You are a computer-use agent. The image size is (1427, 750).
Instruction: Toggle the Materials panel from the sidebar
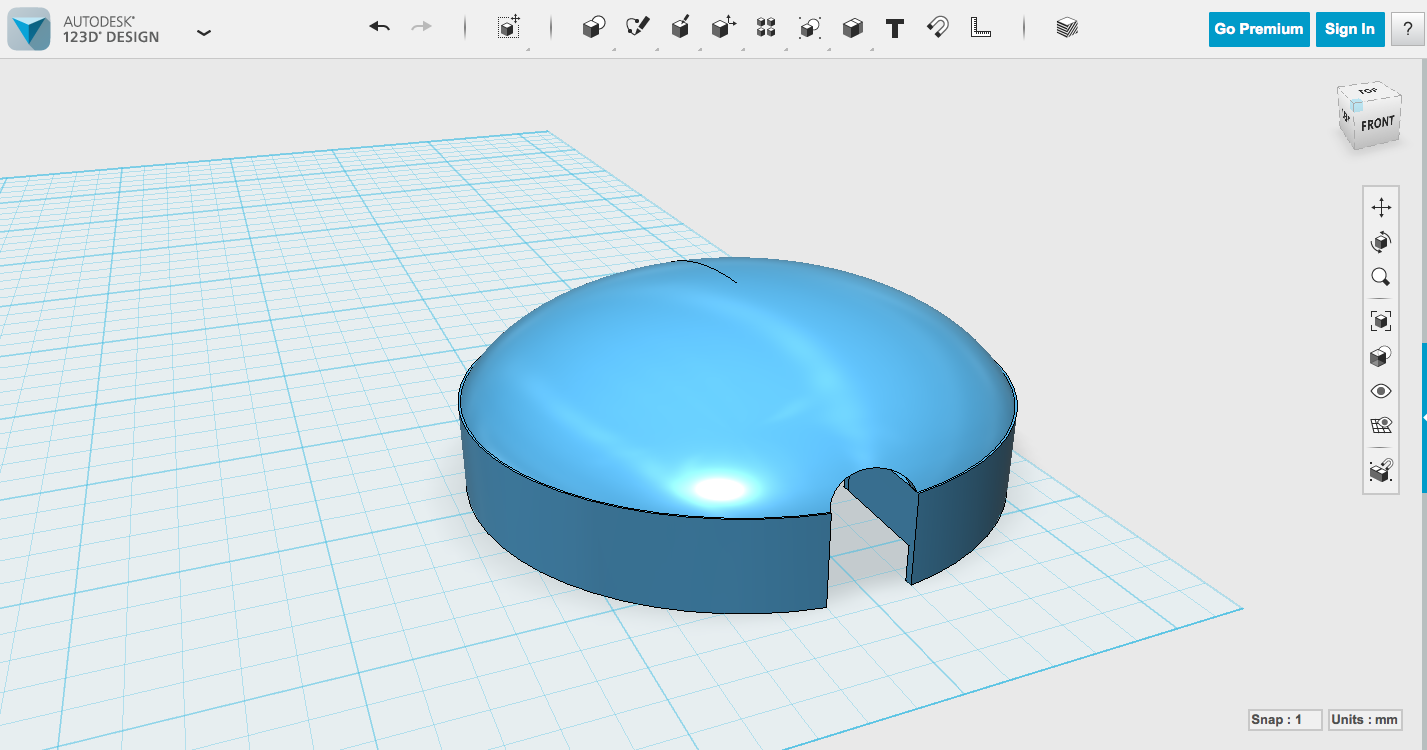pos(1065,28)
